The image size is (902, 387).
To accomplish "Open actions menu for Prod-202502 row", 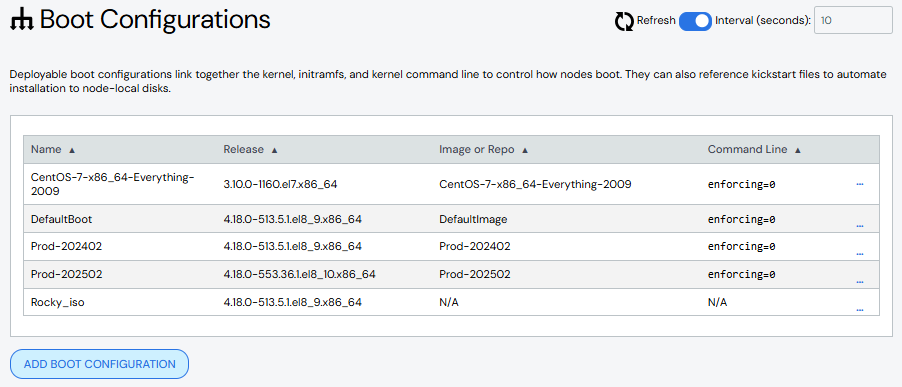I will coord(860,282).
